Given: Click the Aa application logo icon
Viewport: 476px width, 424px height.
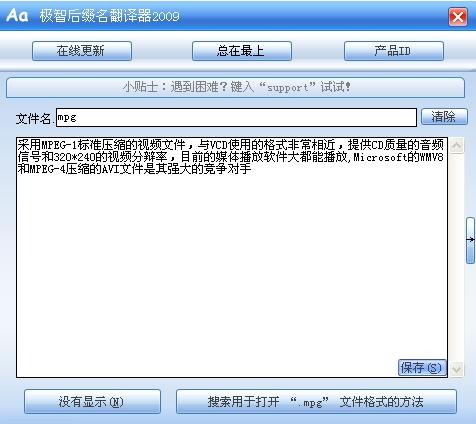Looking at the screenshot, I should pos(17,15).
